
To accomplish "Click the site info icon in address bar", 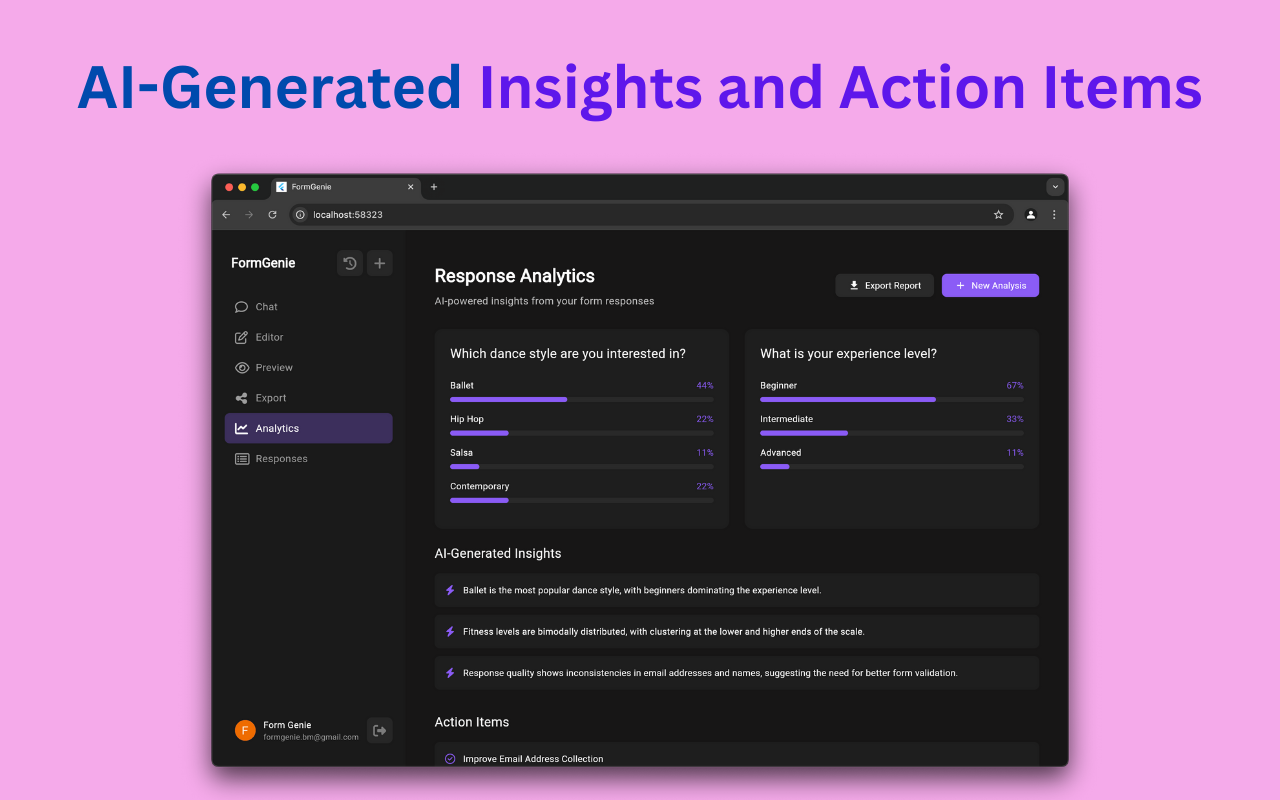I will coord(300,215).
